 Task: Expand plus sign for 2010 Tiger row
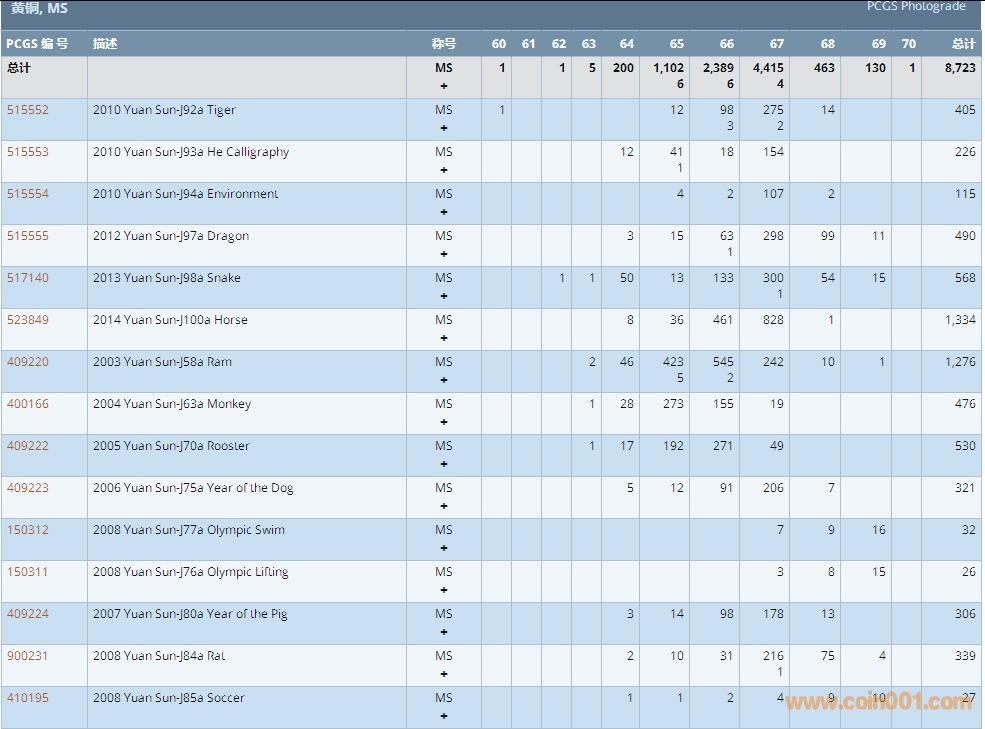point(444,128)
